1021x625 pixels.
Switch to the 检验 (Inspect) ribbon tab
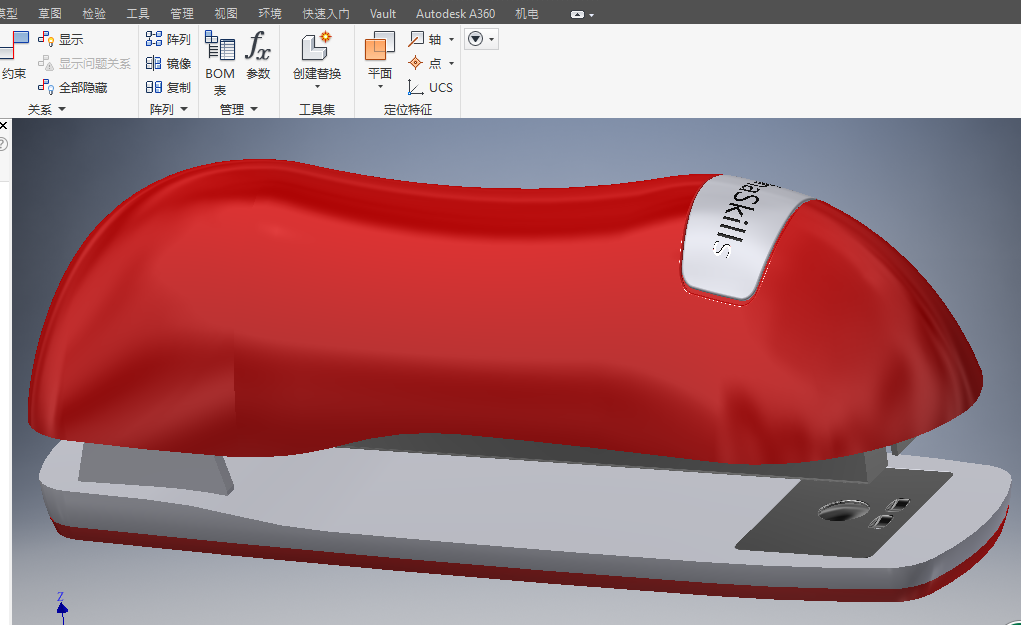pos(94,14)
